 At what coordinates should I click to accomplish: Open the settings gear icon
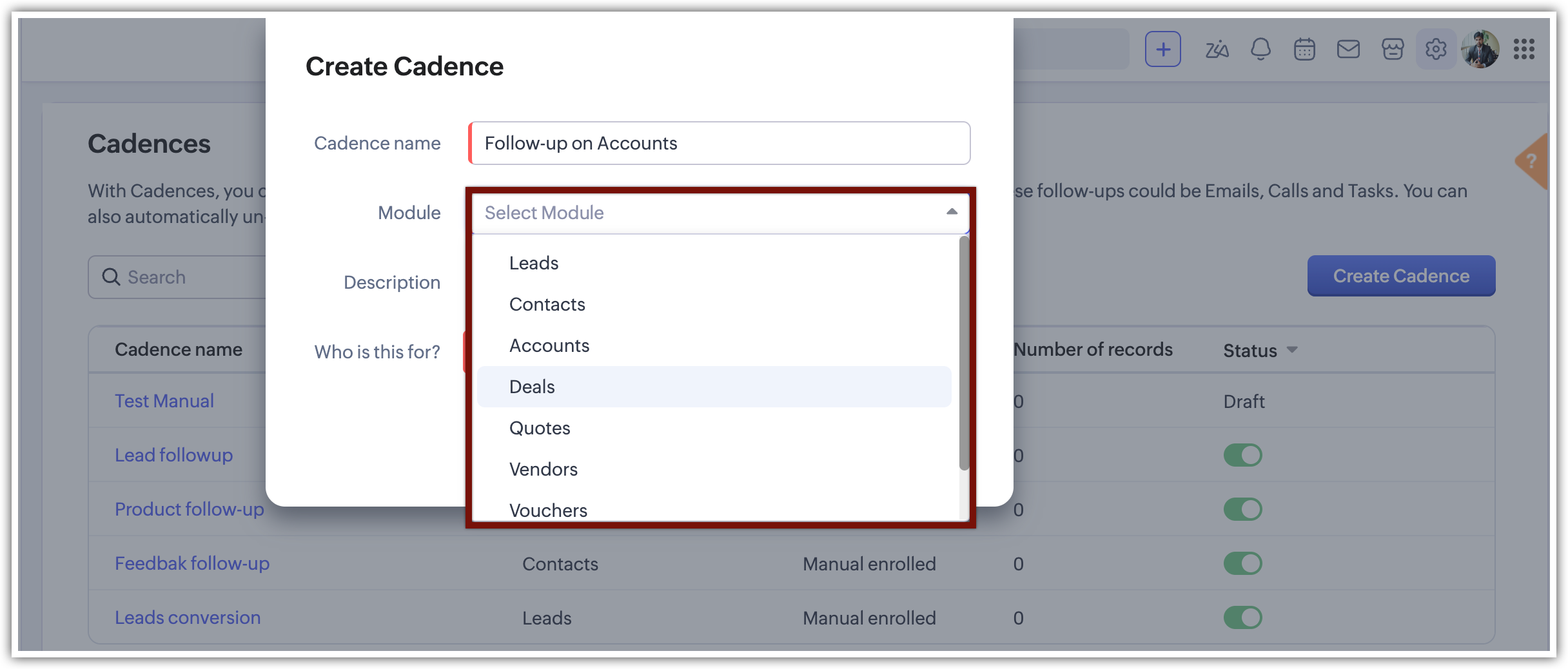coord(1436,49)
